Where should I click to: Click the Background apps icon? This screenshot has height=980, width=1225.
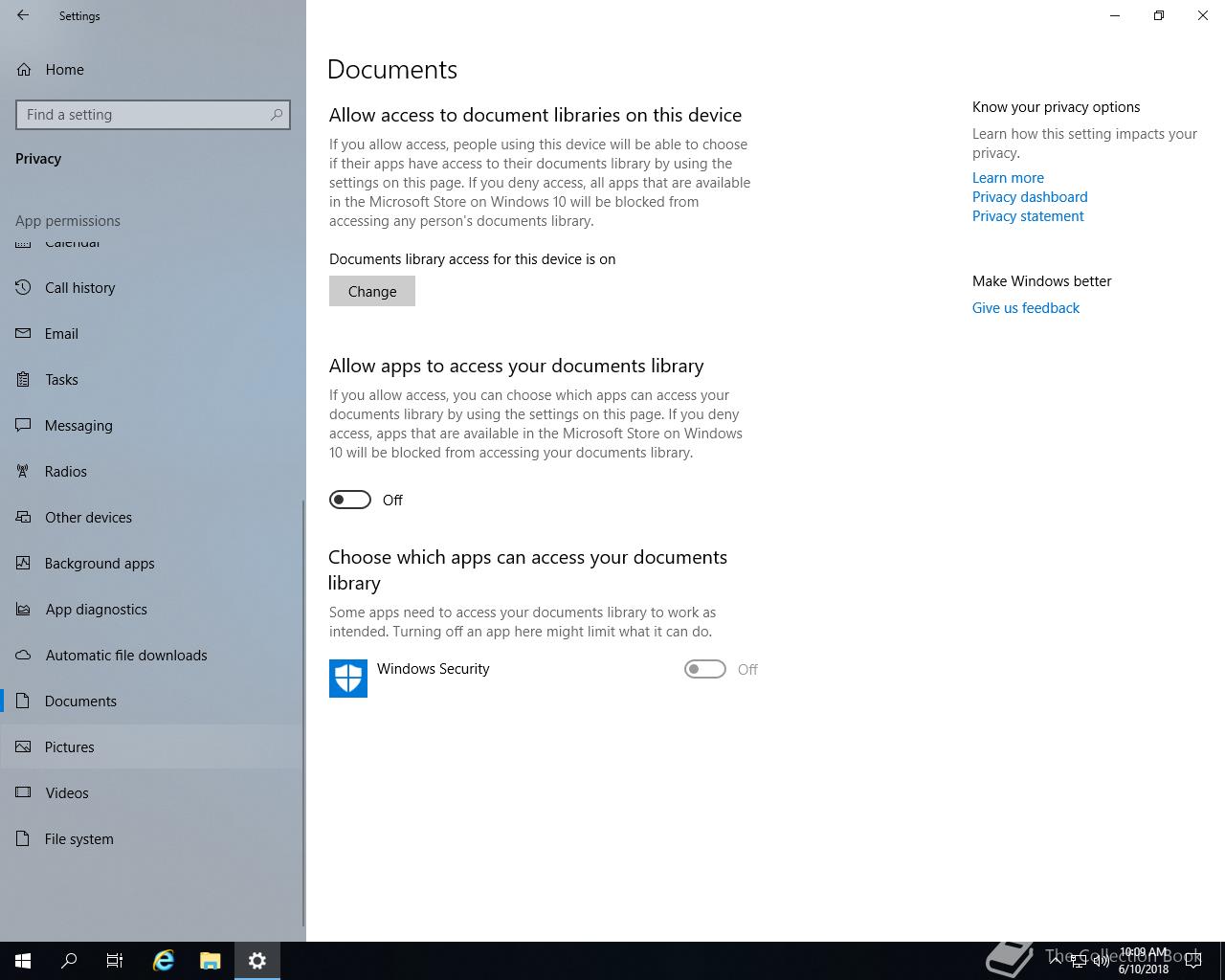click(x=24, y=563)
